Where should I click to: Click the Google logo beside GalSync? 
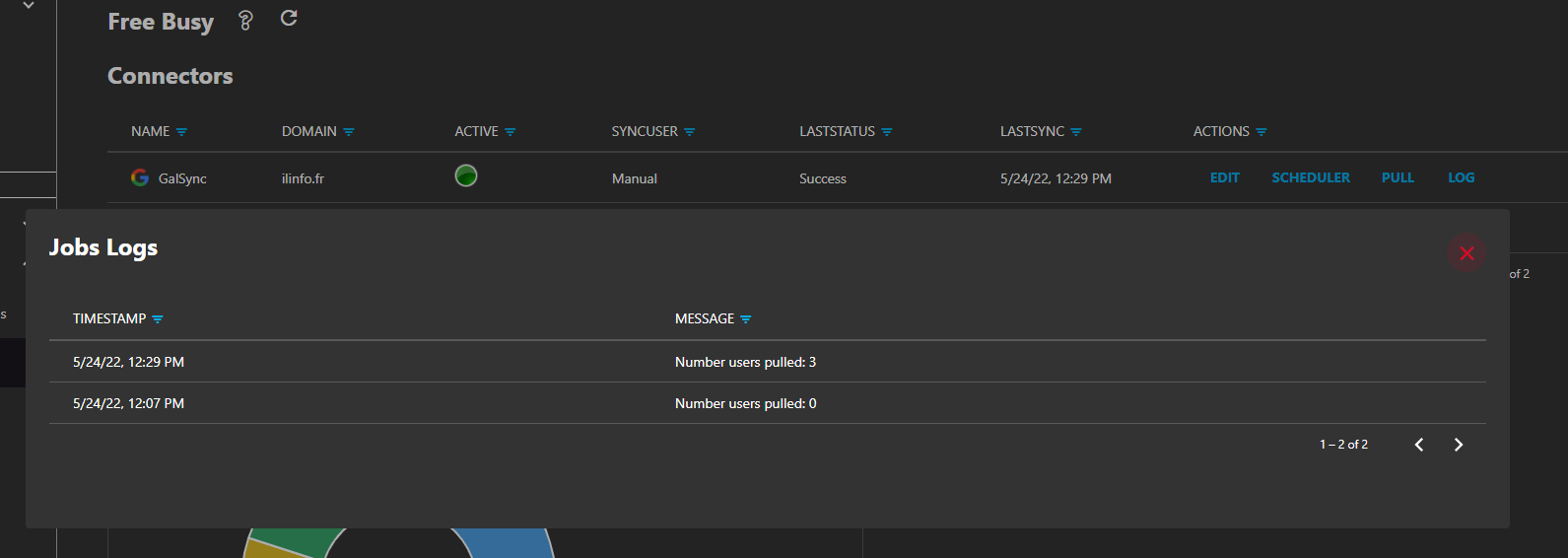[140, 177]
